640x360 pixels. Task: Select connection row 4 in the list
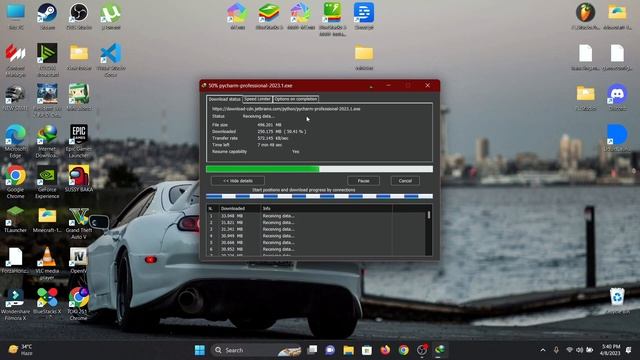pyautogui.click(x=316, y=236)
